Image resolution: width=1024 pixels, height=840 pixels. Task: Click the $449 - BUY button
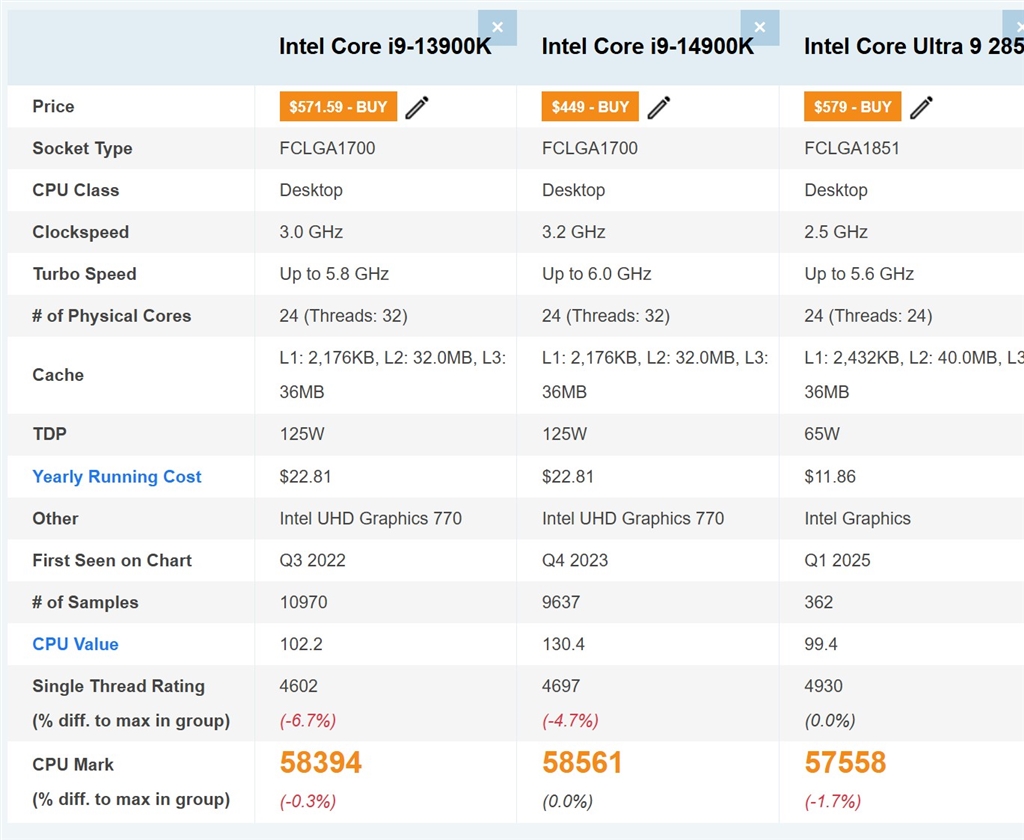coord(590,106)
